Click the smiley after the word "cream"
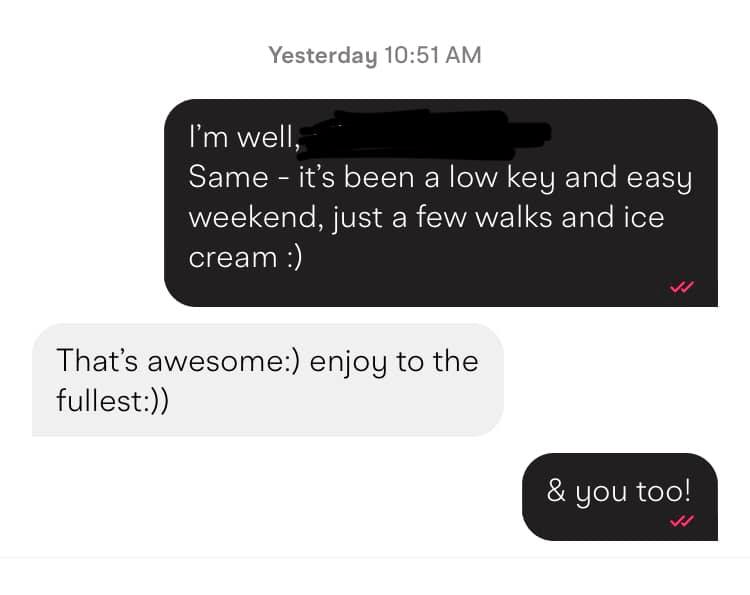 (x=295, y=258)
